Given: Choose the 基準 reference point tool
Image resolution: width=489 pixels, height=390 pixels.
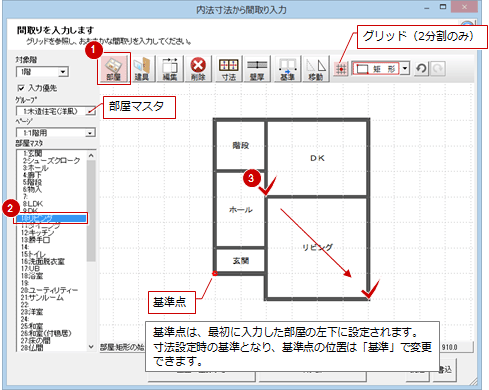Looking at the screenshot, I should (287, 69).
